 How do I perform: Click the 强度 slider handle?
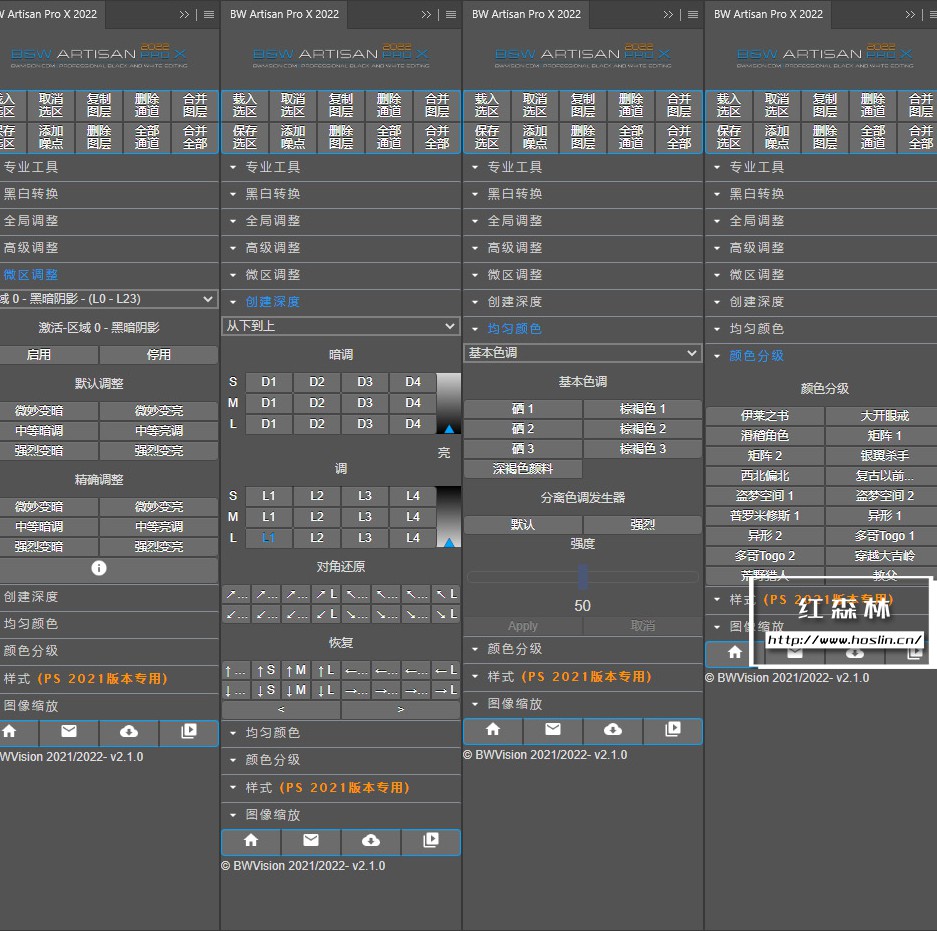coord(583,576)
